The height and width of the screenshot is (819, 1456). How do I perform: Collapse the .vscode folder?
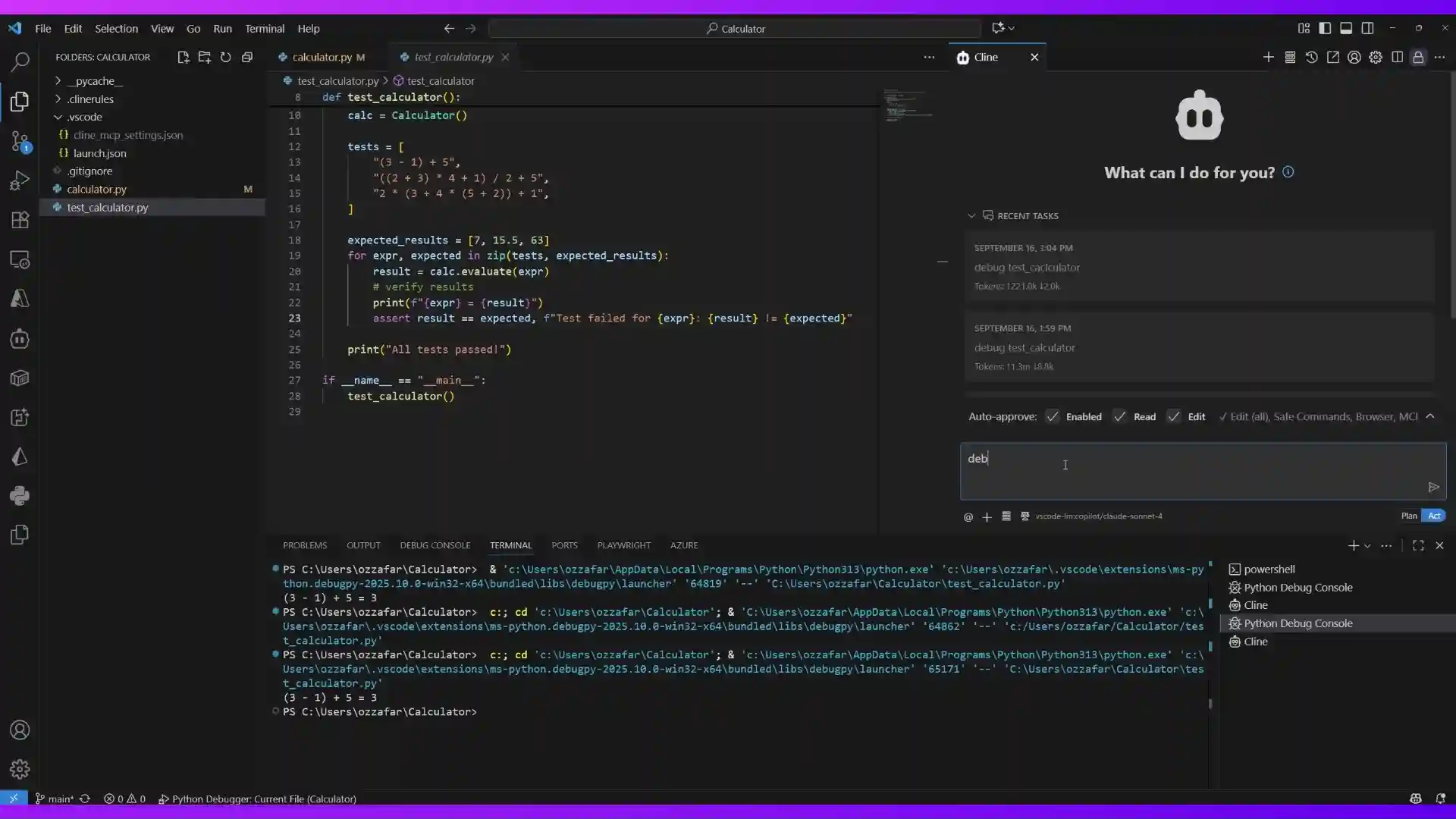click(58, 117)
